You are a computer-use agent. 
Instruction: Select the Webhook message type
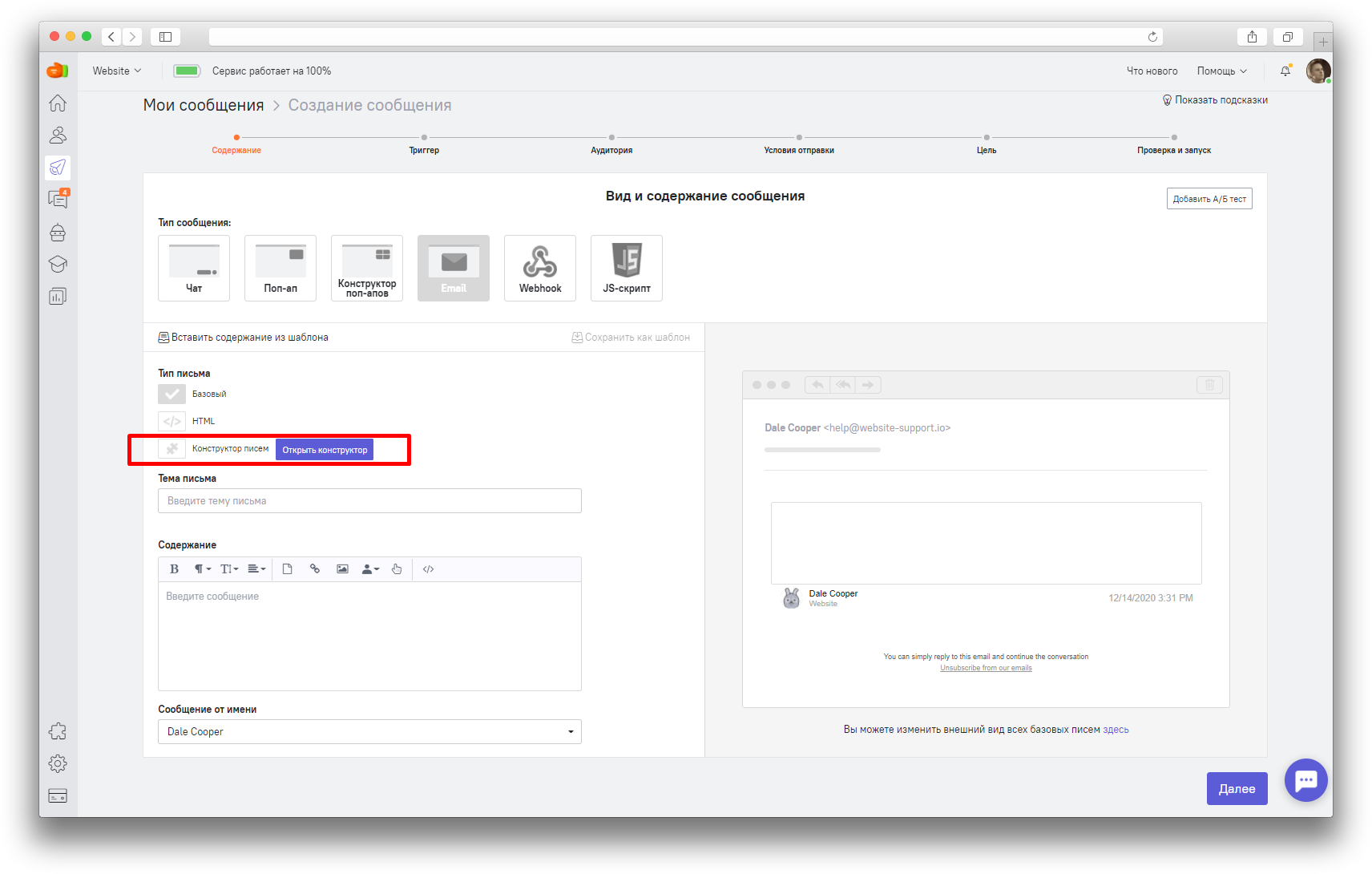click(x=540, y=268)
